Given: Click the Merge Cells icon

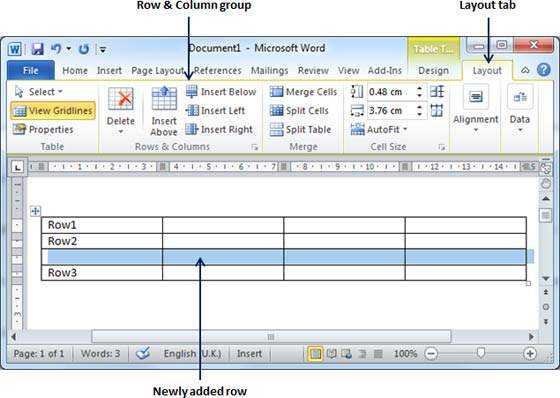Looking at the screenshot, I should tap(276, 92).
